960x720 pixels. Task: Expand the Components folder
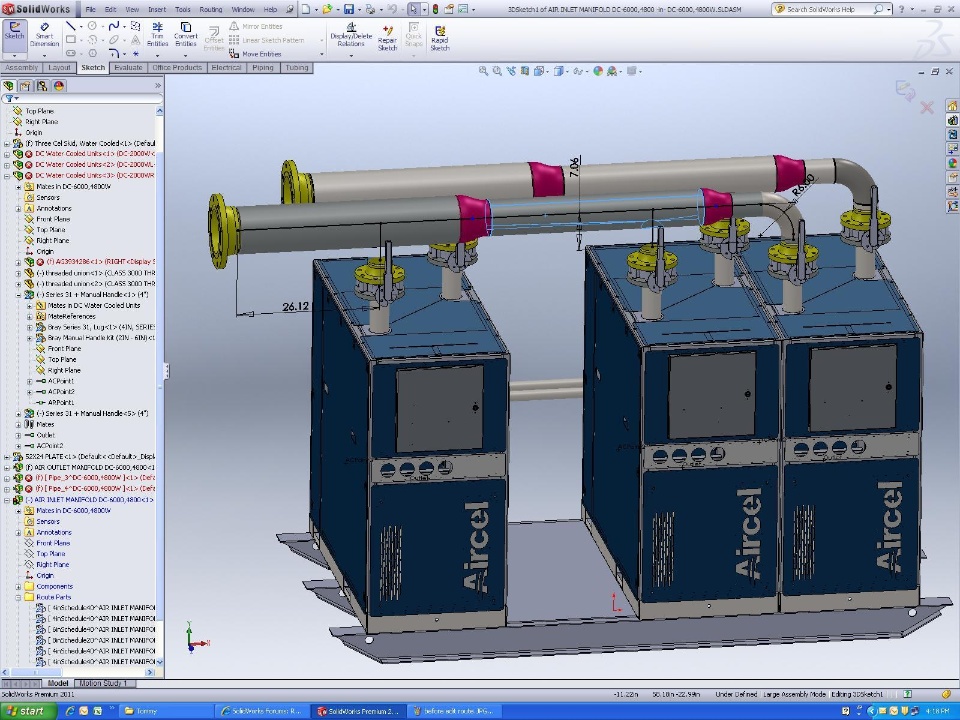[18, 586]
